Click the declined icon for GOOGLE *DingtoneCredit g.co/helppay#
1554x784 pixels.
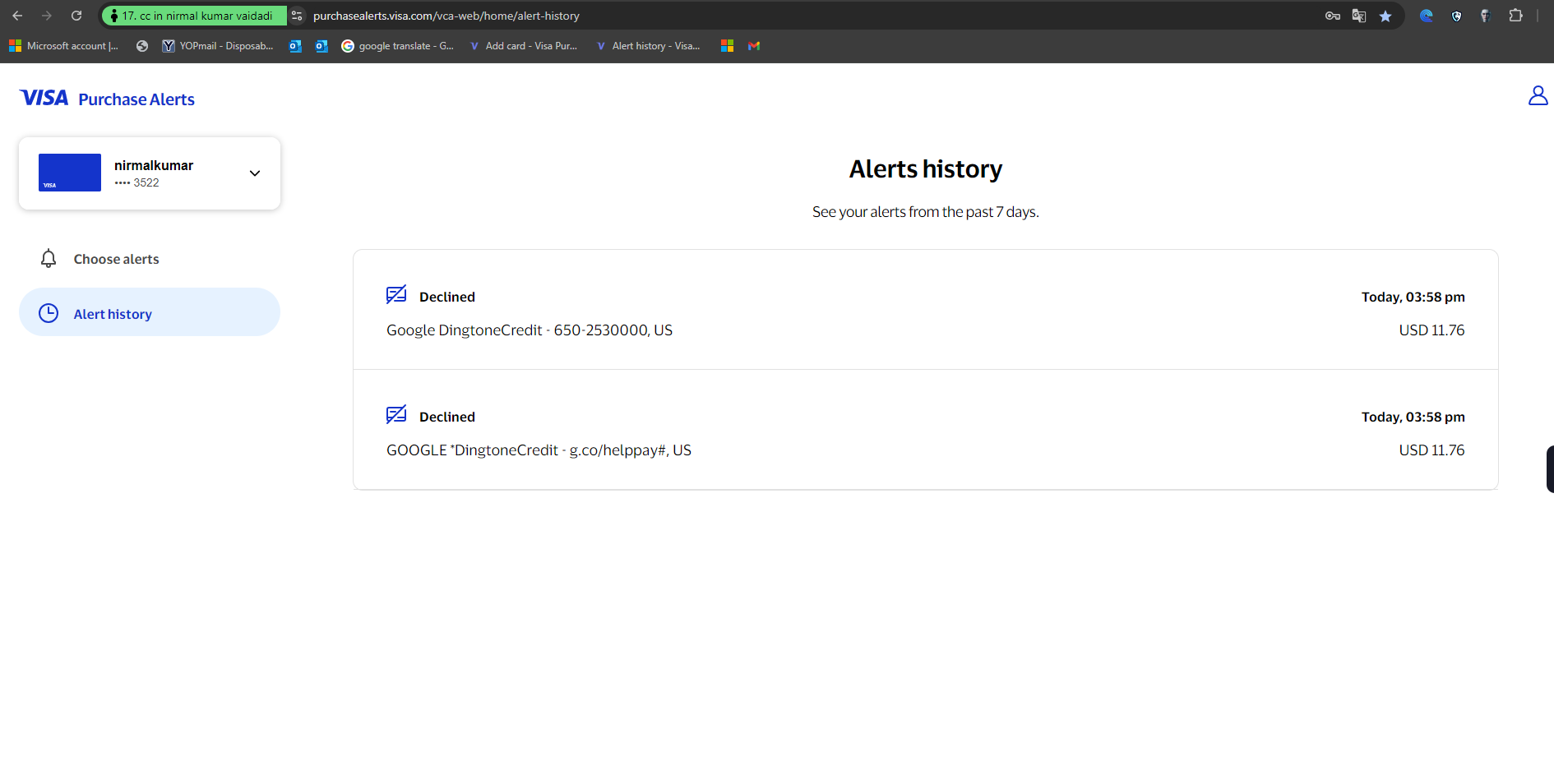click(x=396, y=415)
